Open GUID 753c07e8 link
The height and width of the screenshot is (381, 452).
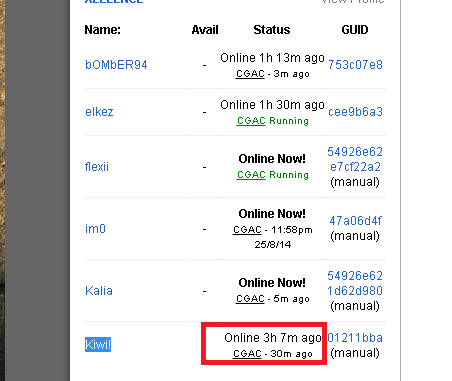(x=355, y=65)
